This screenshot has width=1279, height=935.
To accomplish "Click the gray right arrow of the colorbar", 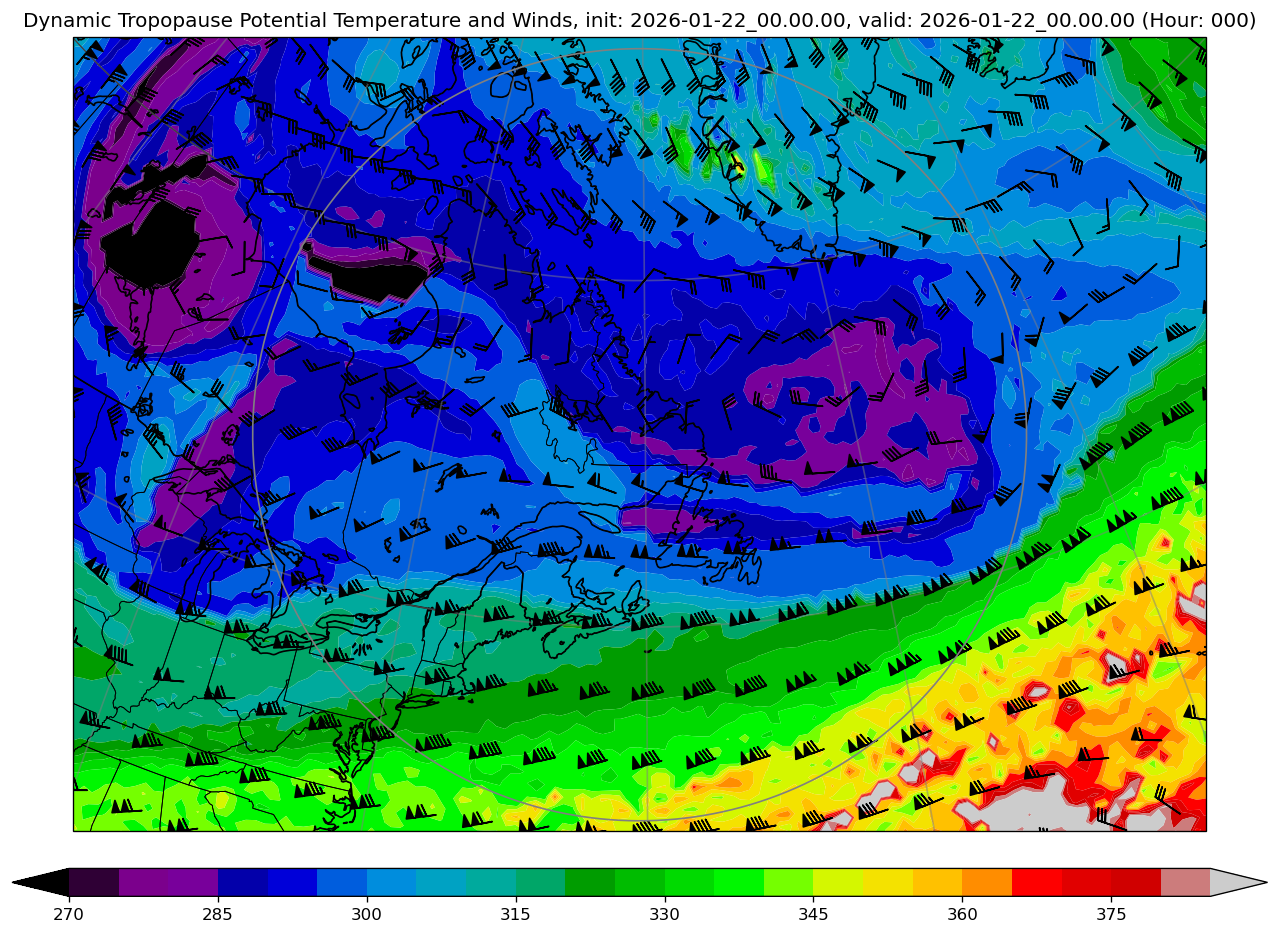I will click(x=1237, y=882).
